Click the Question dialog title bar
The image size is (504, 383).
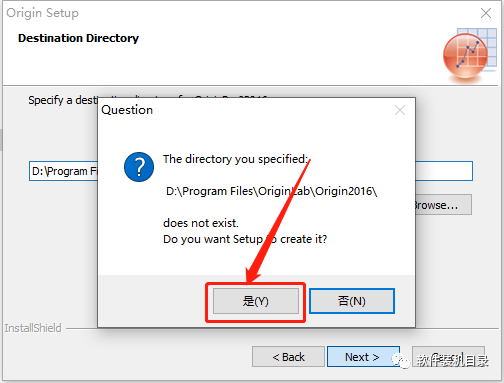pyautogui.click(x=247, y=110)
